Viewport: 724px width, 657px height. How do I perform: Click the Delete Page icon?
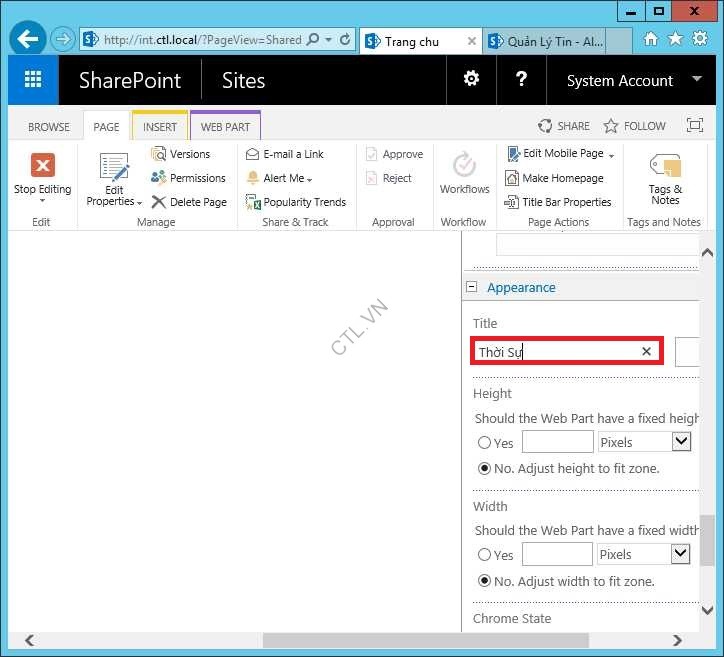coord(159,202)
